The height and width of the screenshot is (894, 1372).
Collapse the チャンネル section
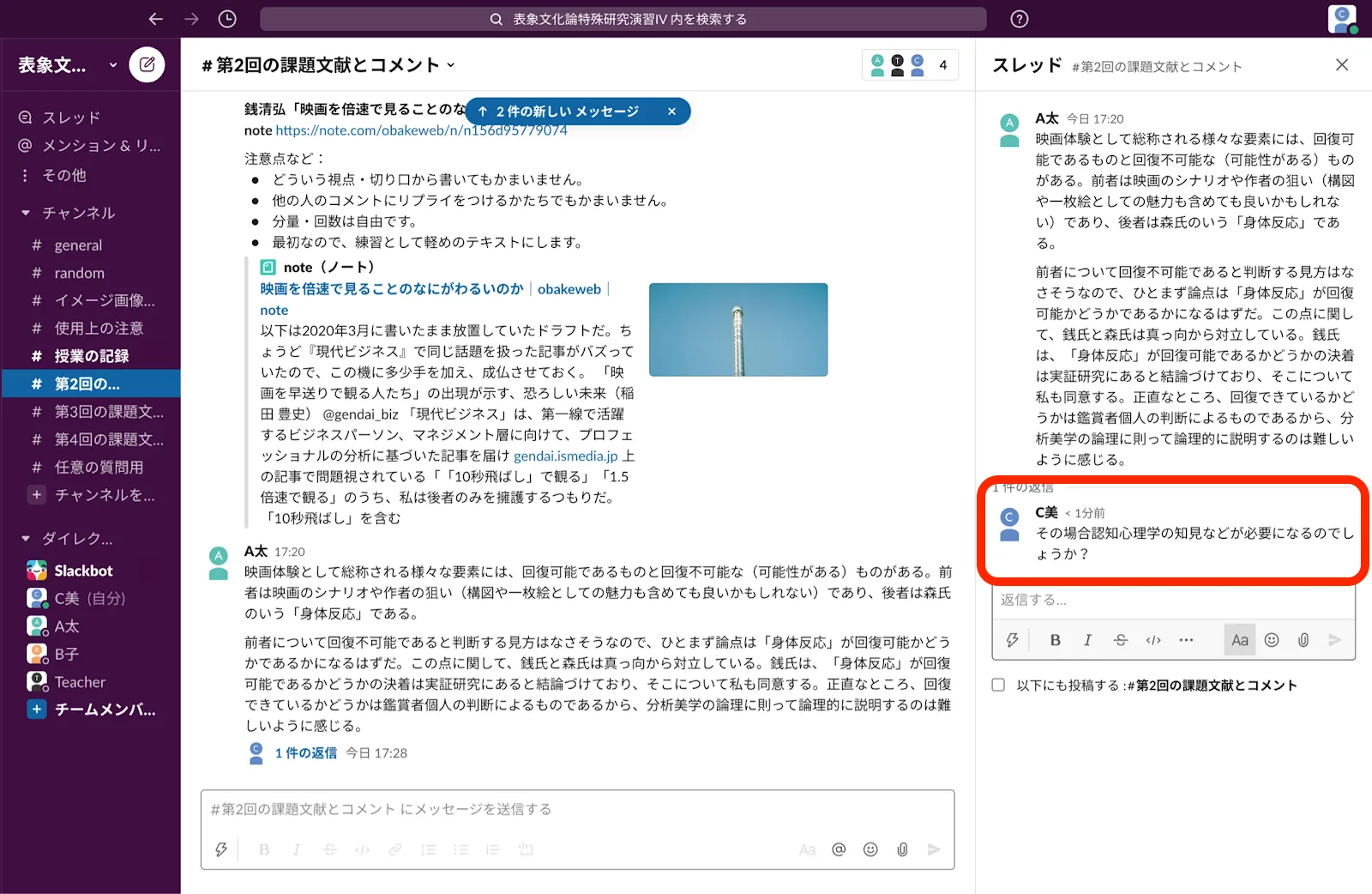pos(26,213)
